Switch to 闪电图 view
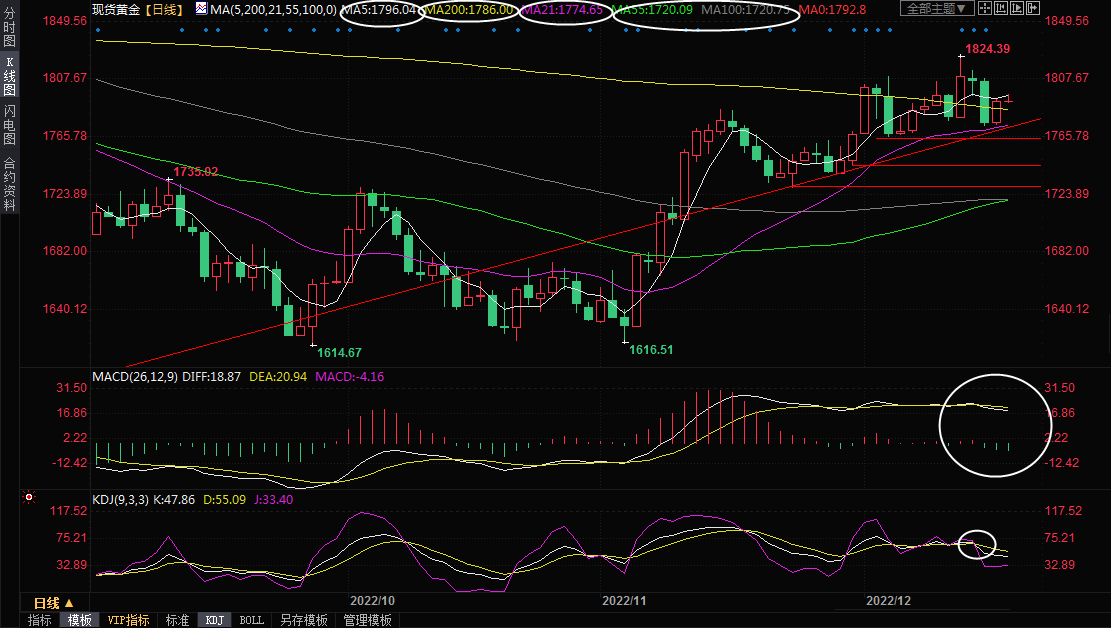The image size is (1111, 628). click(9, 124)
